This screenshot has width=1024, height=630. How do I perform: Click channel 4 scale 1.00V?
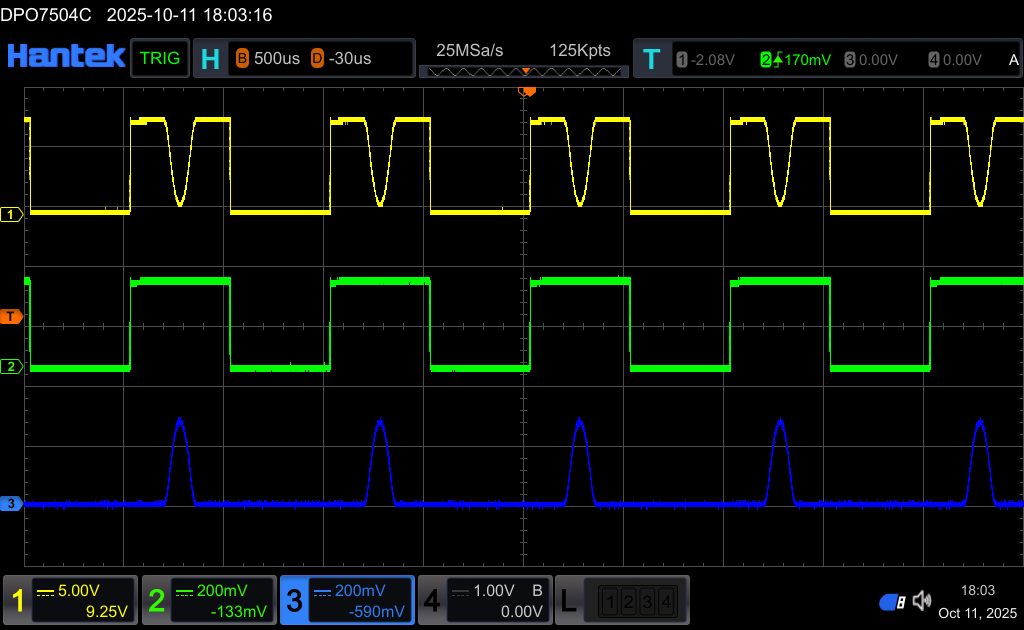[x=494, y=591]
